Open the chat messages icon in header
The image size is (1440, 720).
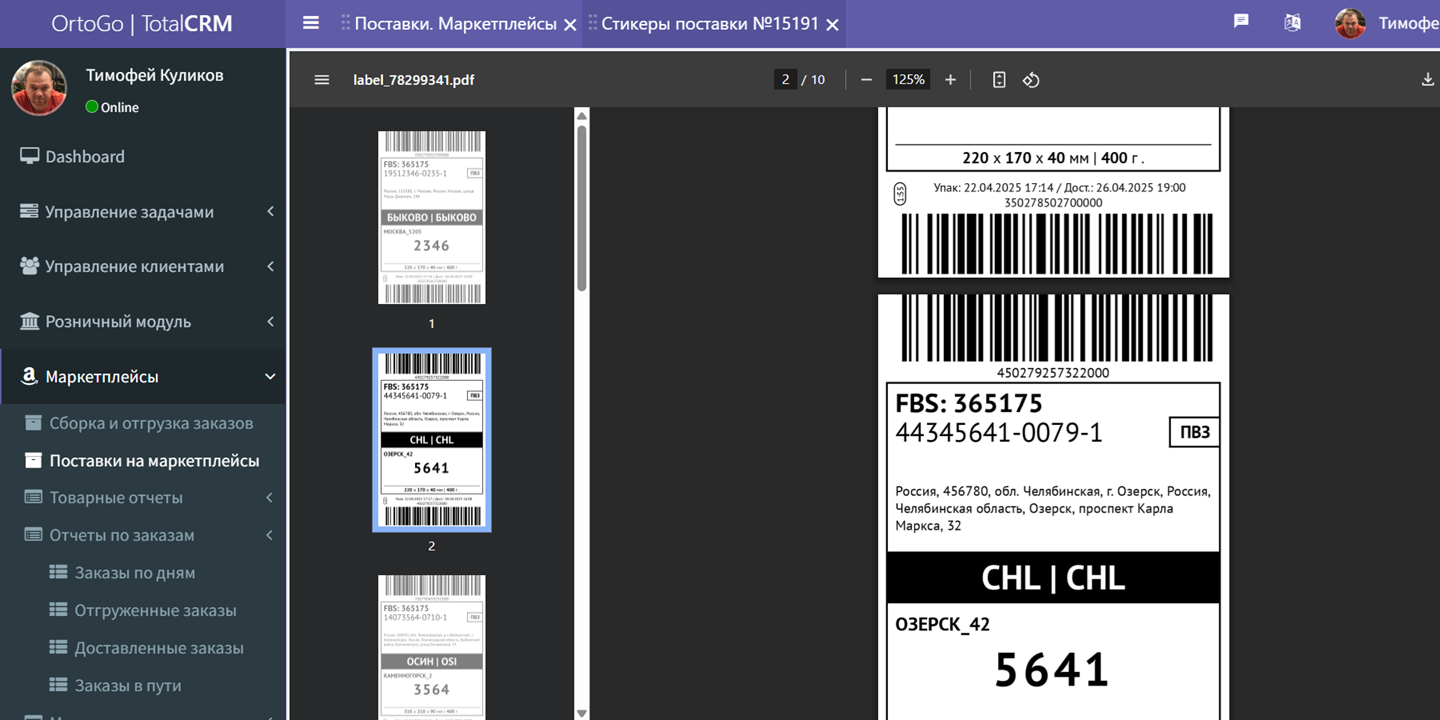1241,21
